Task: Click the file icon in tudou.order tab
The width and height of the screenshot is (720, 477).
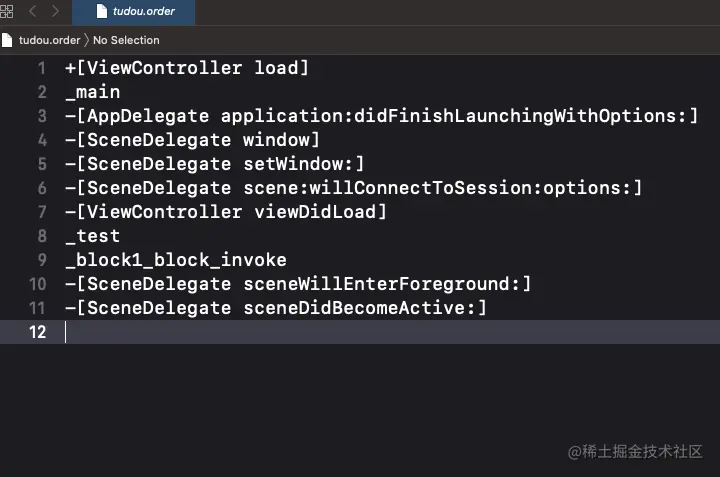Action: pos(101,12)
